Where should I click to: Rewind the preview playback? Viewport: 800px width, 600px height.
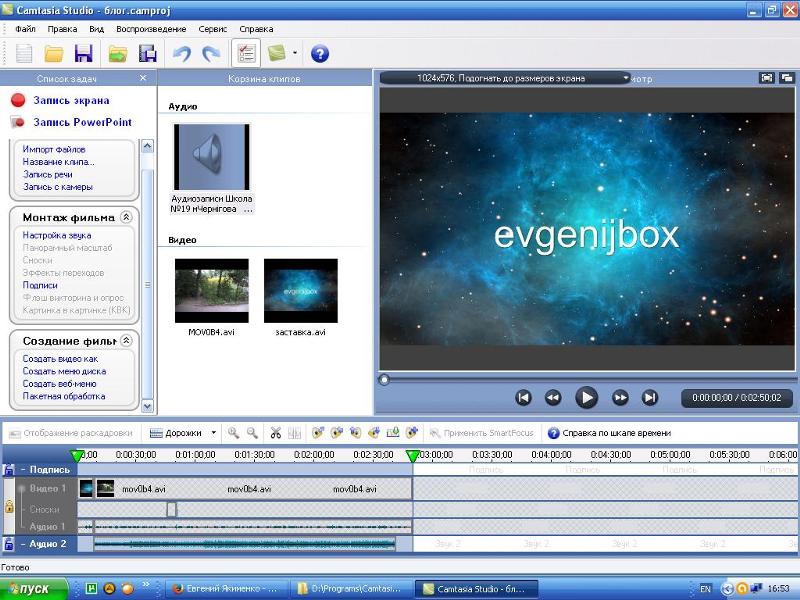[x=553, y=397]
